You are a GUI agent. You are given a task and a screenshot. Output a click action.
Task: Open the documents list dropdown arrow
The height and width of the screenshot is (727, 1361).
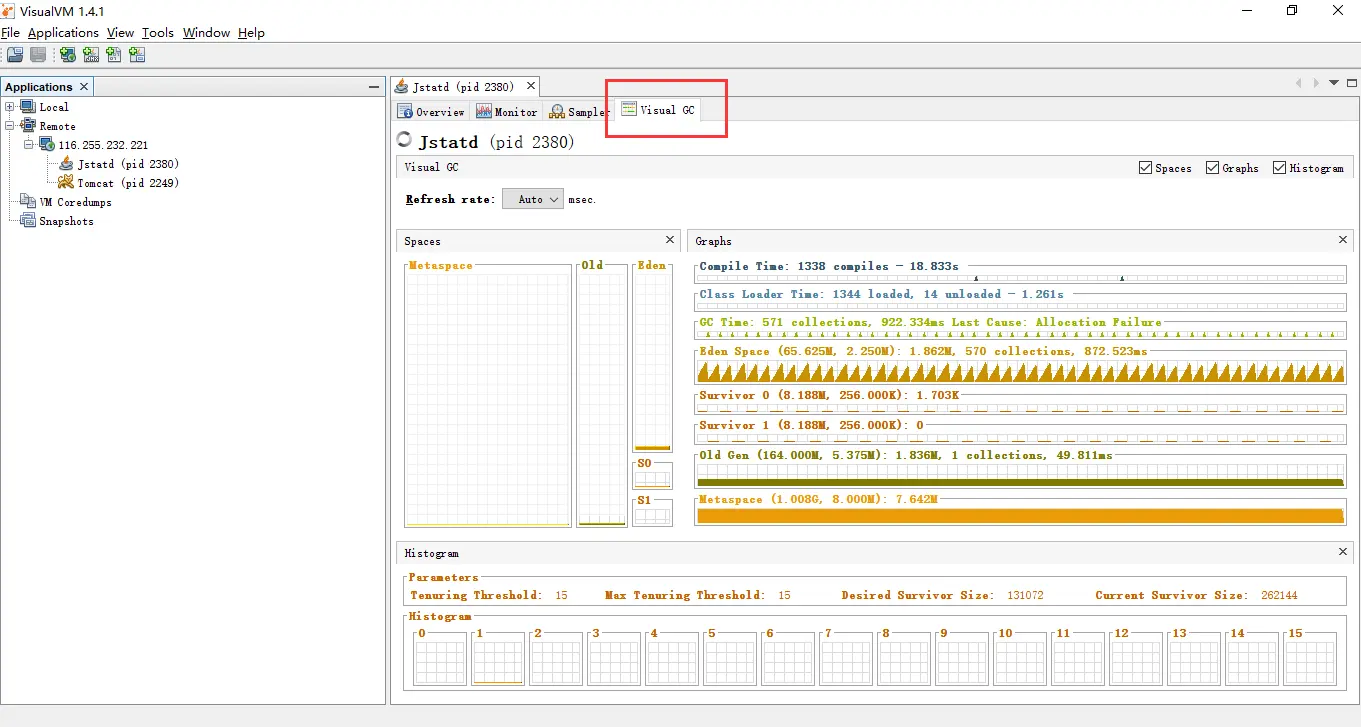[x=1334, y=83]
